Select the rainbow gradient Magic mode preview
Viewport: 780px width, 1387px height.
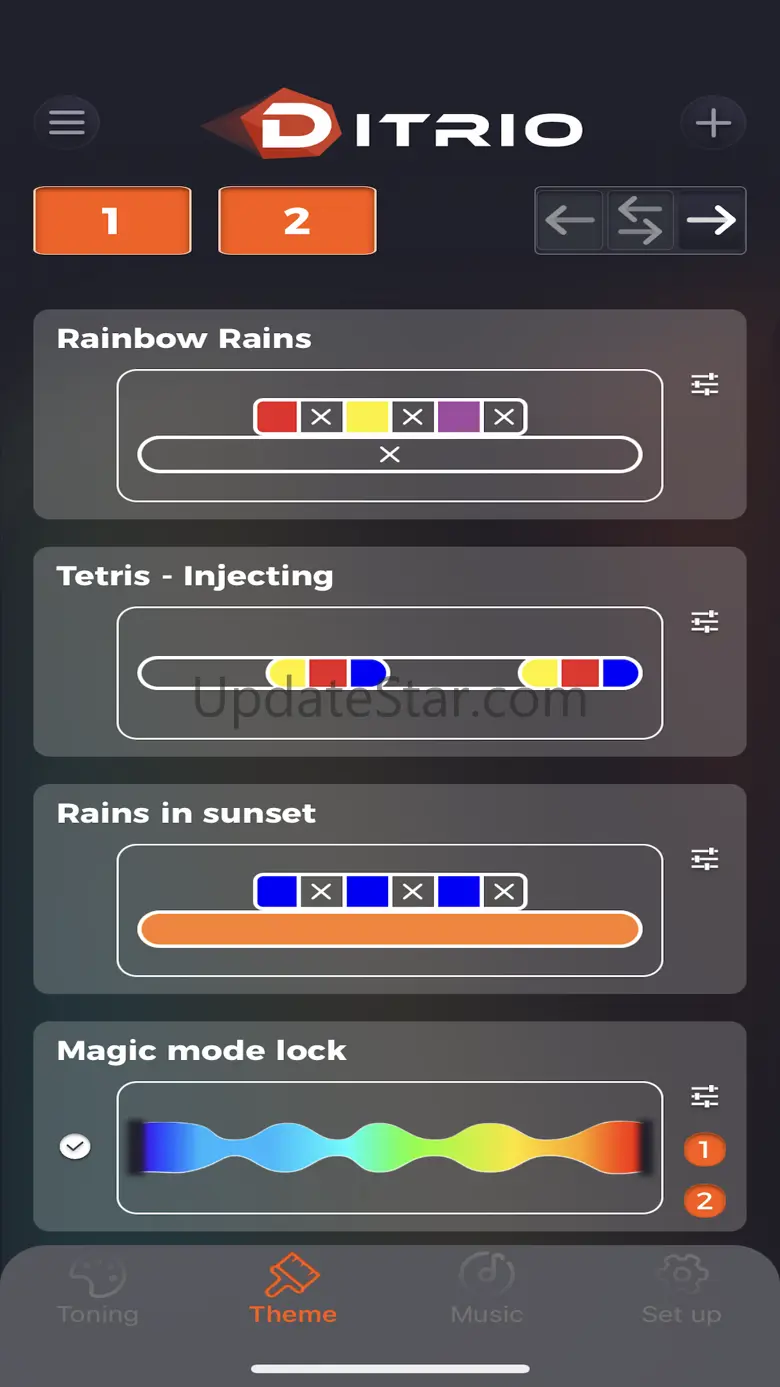[390, 1147]
